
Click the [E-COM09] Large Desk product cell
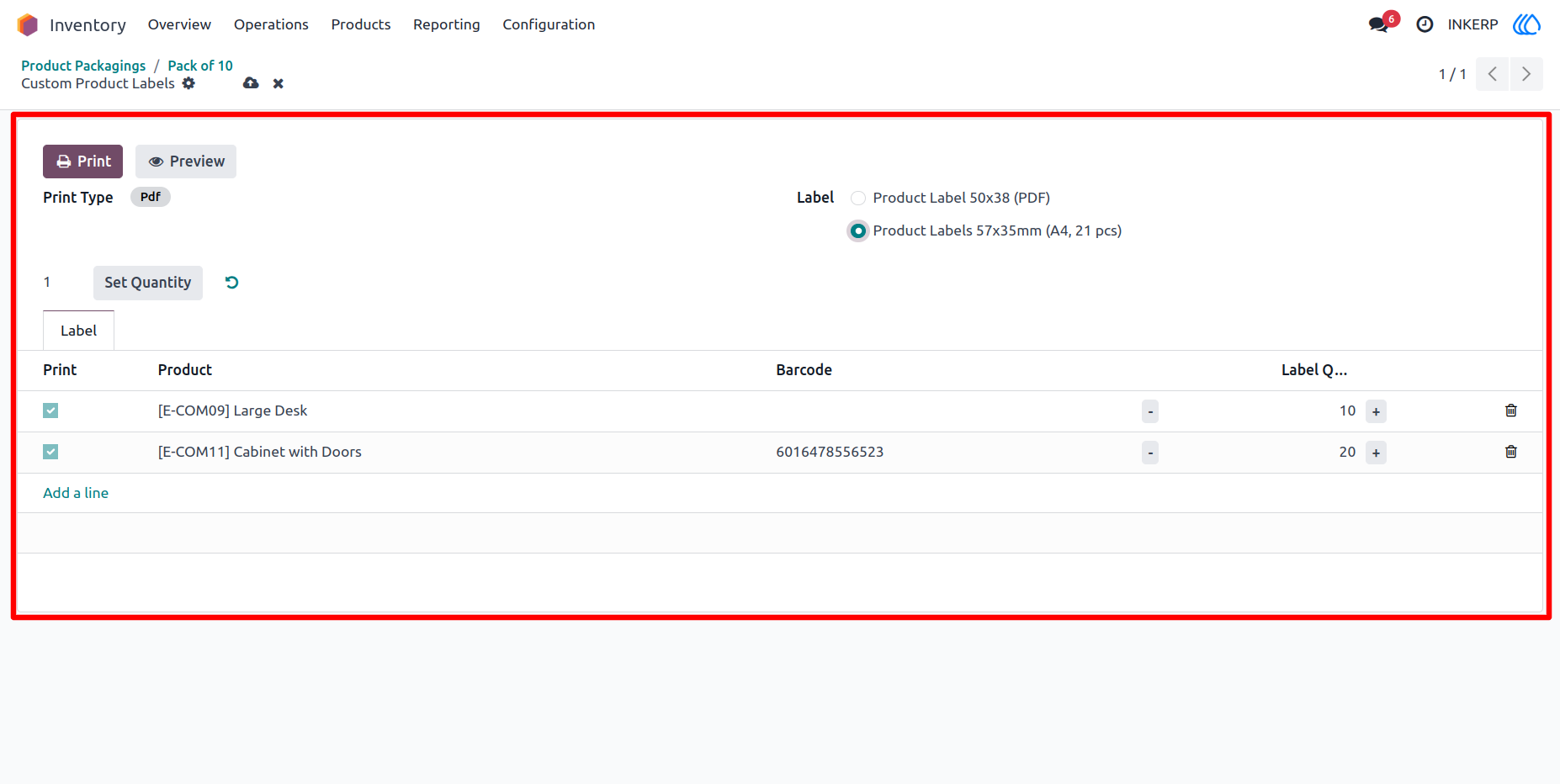232,411
